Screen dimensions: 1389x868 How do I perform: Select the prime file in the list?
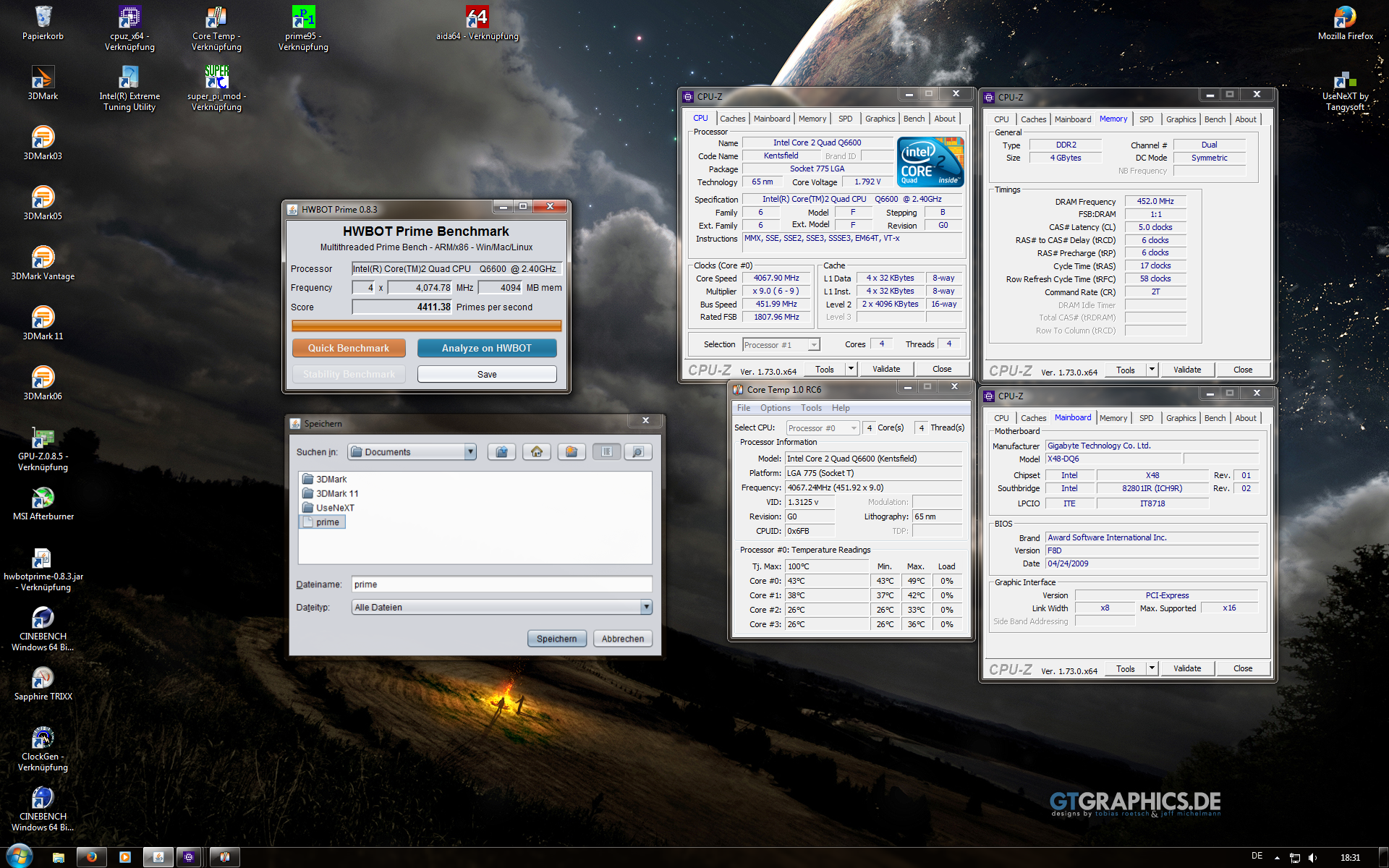[322, 522]
